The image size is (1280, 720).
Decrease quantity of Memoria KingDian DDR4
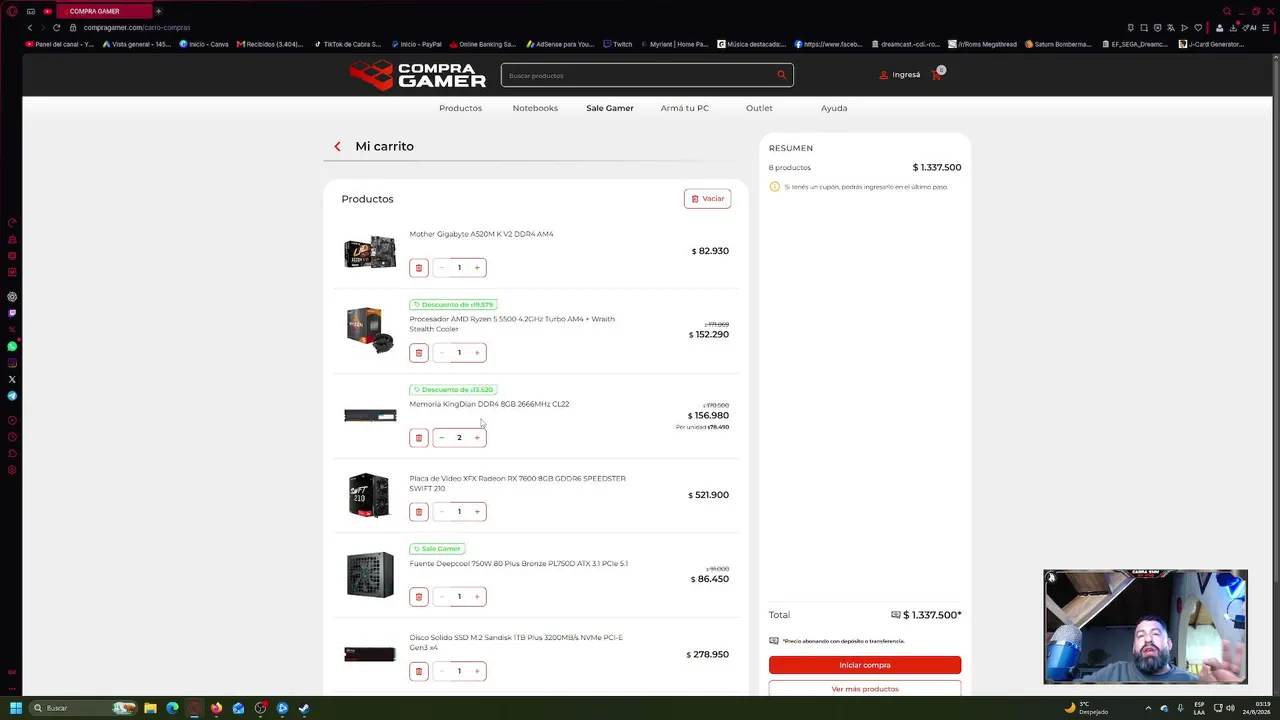click(x=441, y=438)
